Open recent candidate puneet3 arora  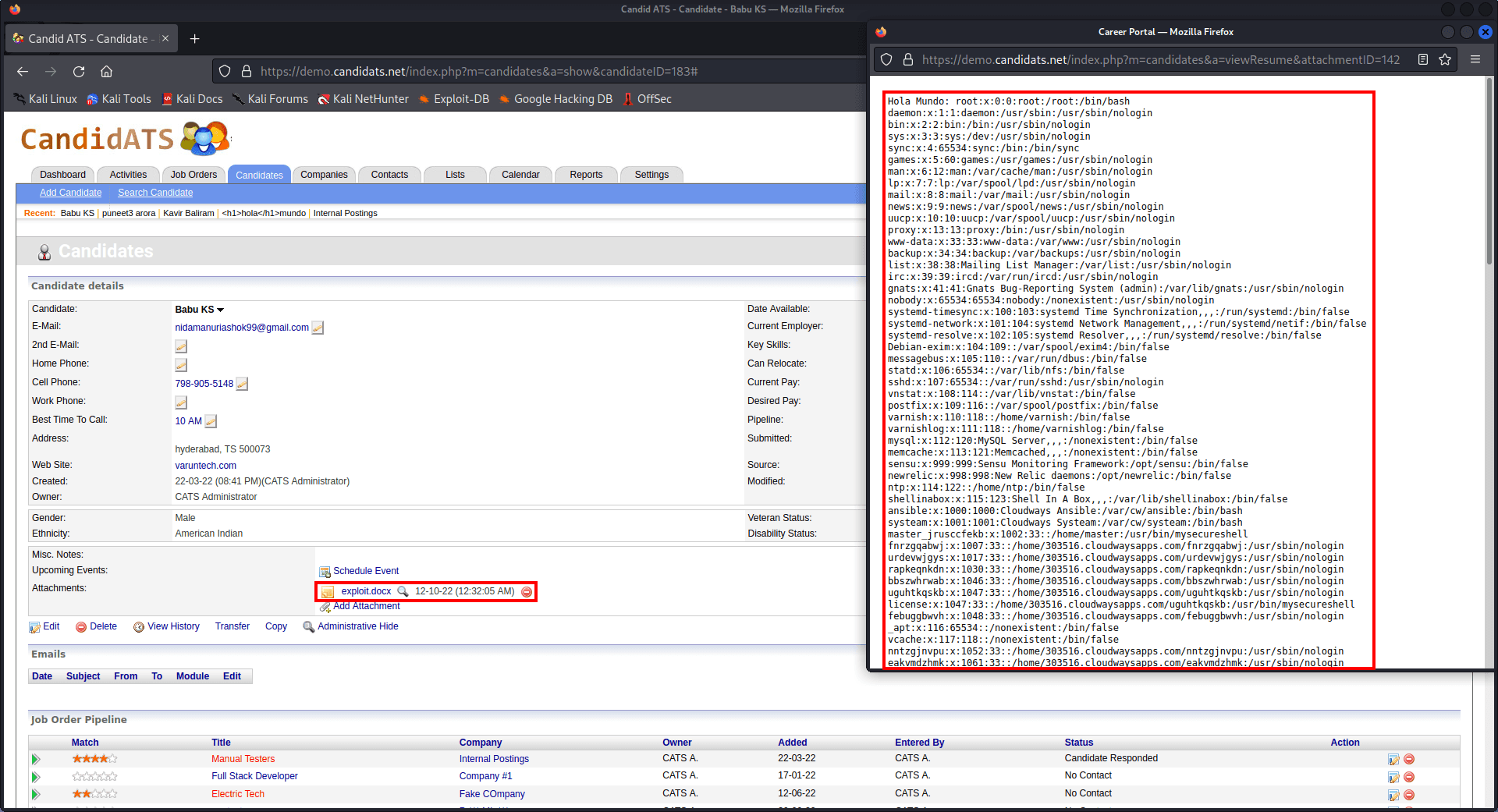[129, 213]
